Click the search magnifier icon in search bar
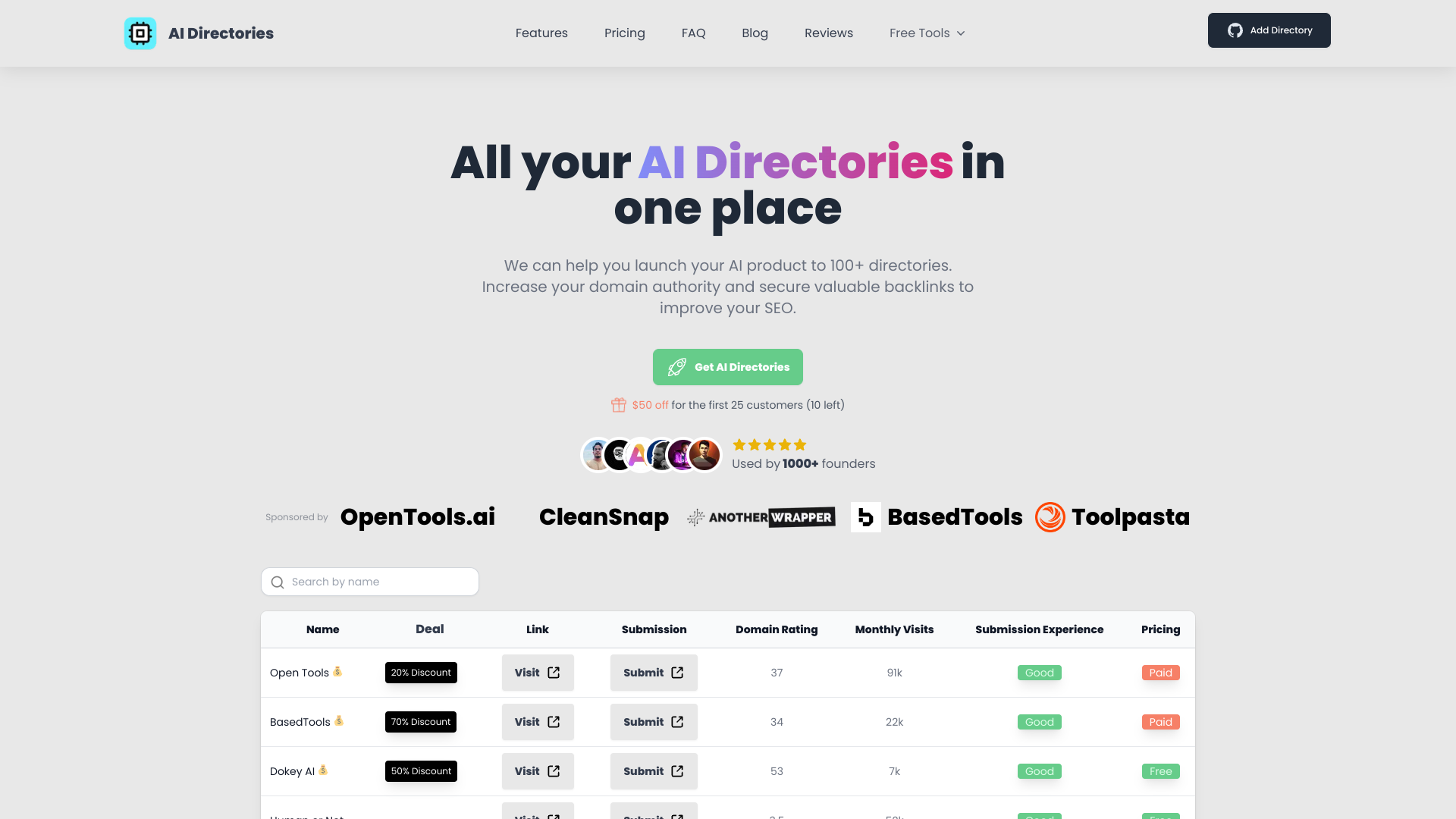 (278, 581)
